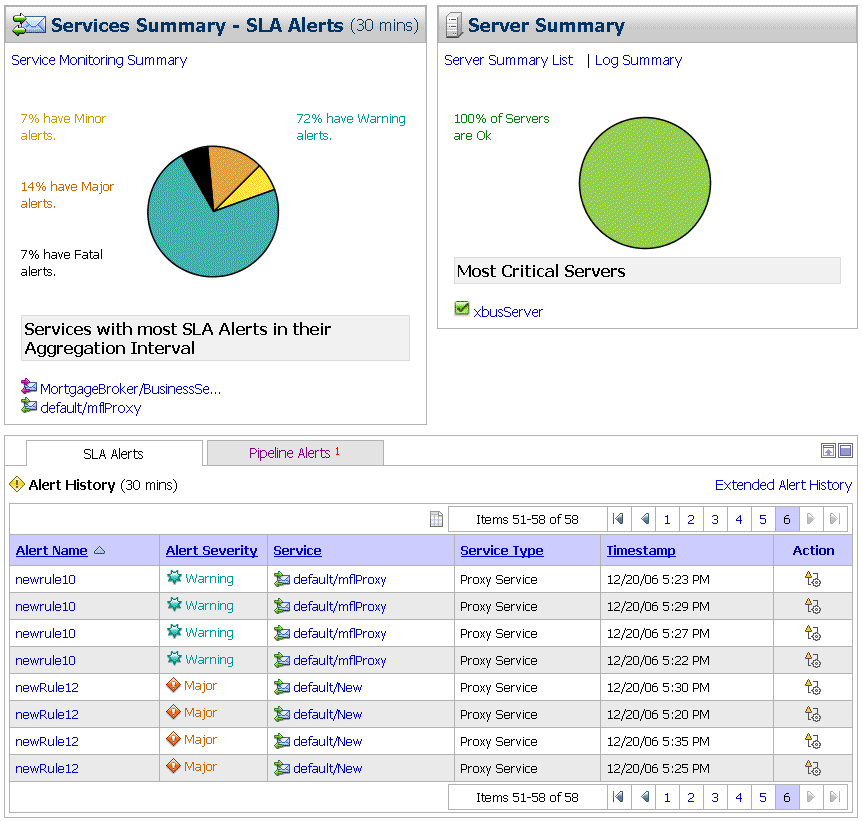Click the xbusServer green check status icon

[462, 309]
